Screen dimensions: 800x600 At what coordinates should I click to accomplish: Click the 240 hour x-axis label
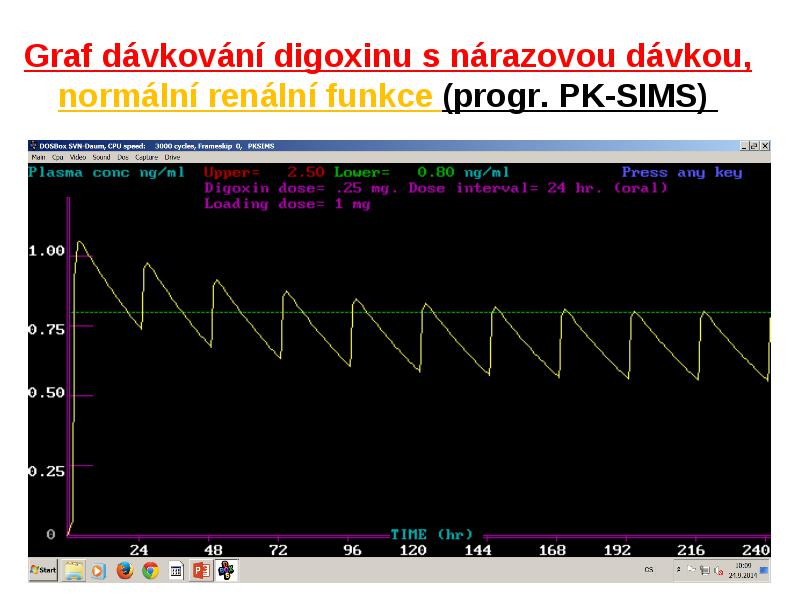(756, 551)
